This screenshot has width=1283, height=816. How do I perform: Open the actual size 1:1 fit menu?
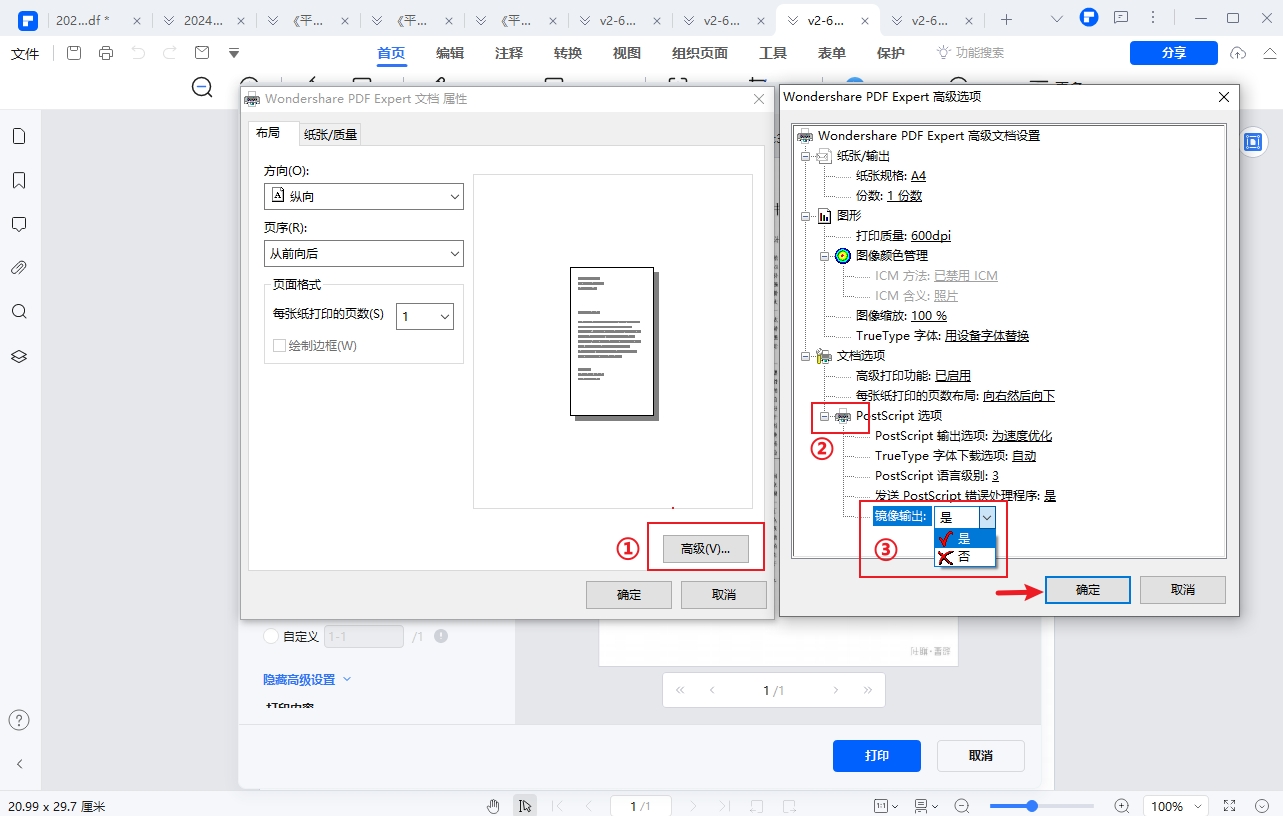tap(887, 806)
